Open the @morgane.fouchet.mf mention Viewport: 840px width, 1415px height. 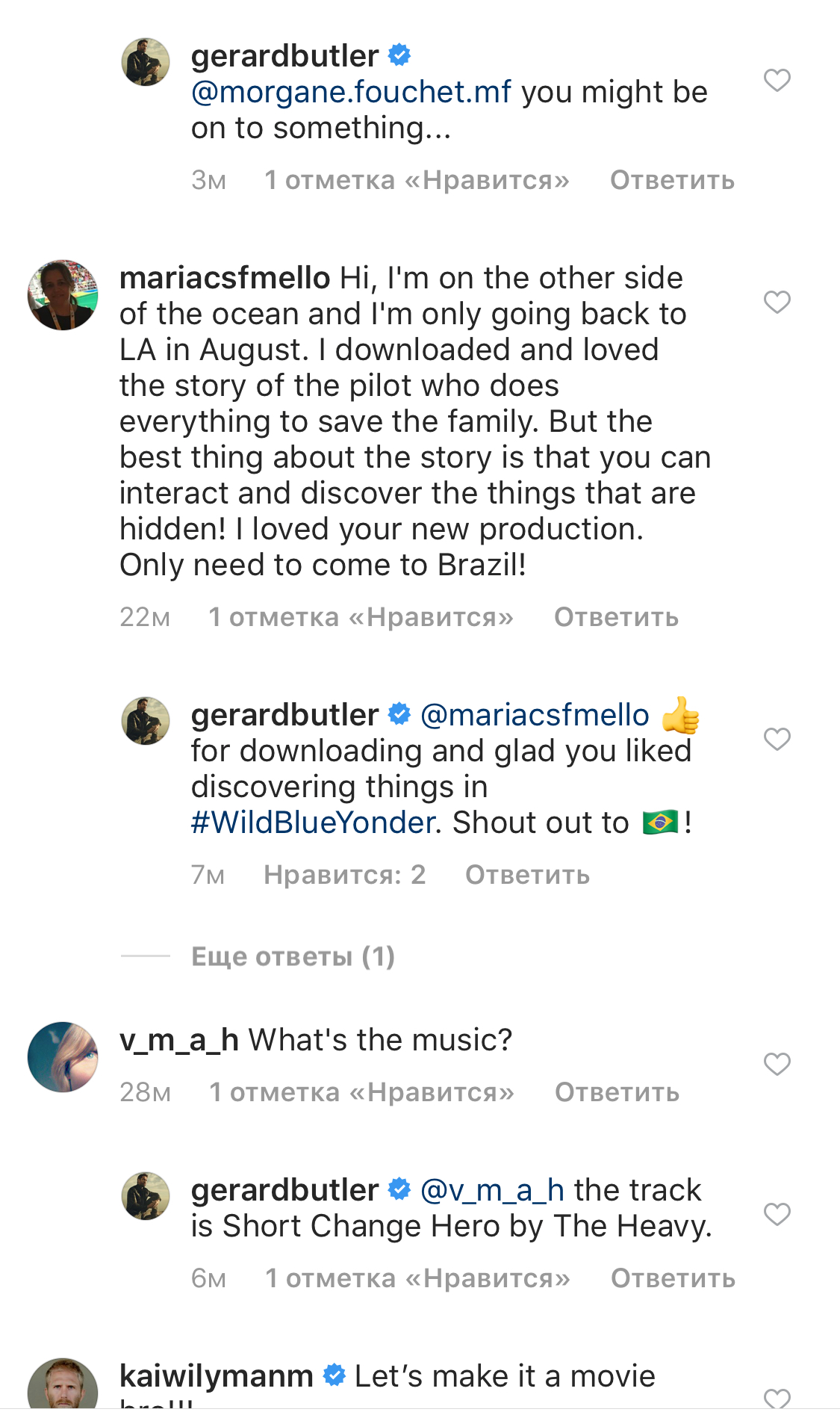coord(351,92)
